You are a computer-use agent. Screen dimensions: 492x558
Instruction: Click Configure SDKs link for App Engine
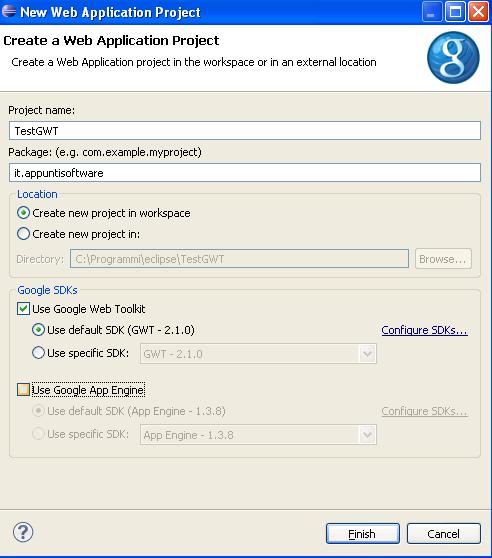pos(424,411)
